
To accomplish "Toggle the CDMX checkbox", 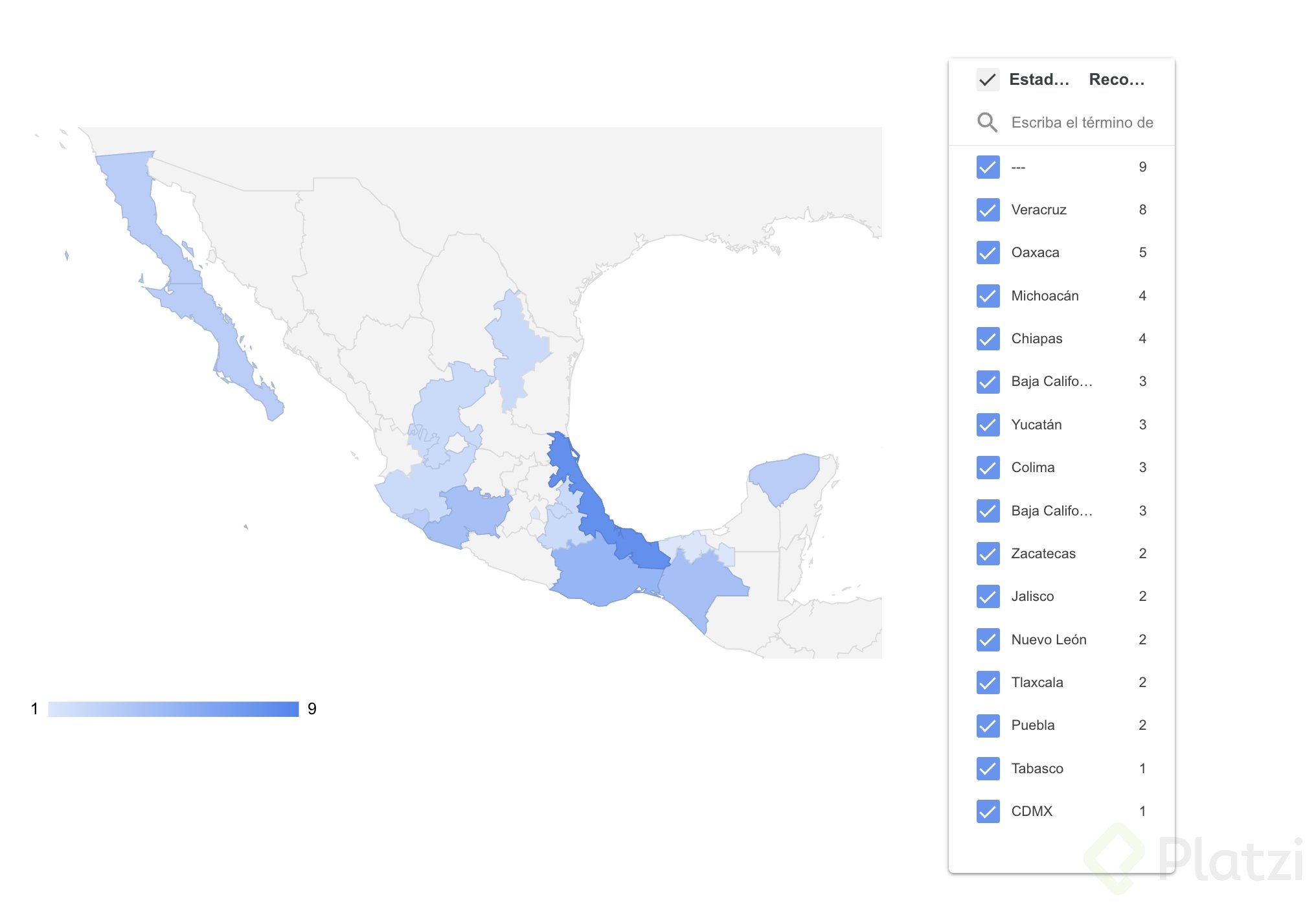I will pos(988,811).
